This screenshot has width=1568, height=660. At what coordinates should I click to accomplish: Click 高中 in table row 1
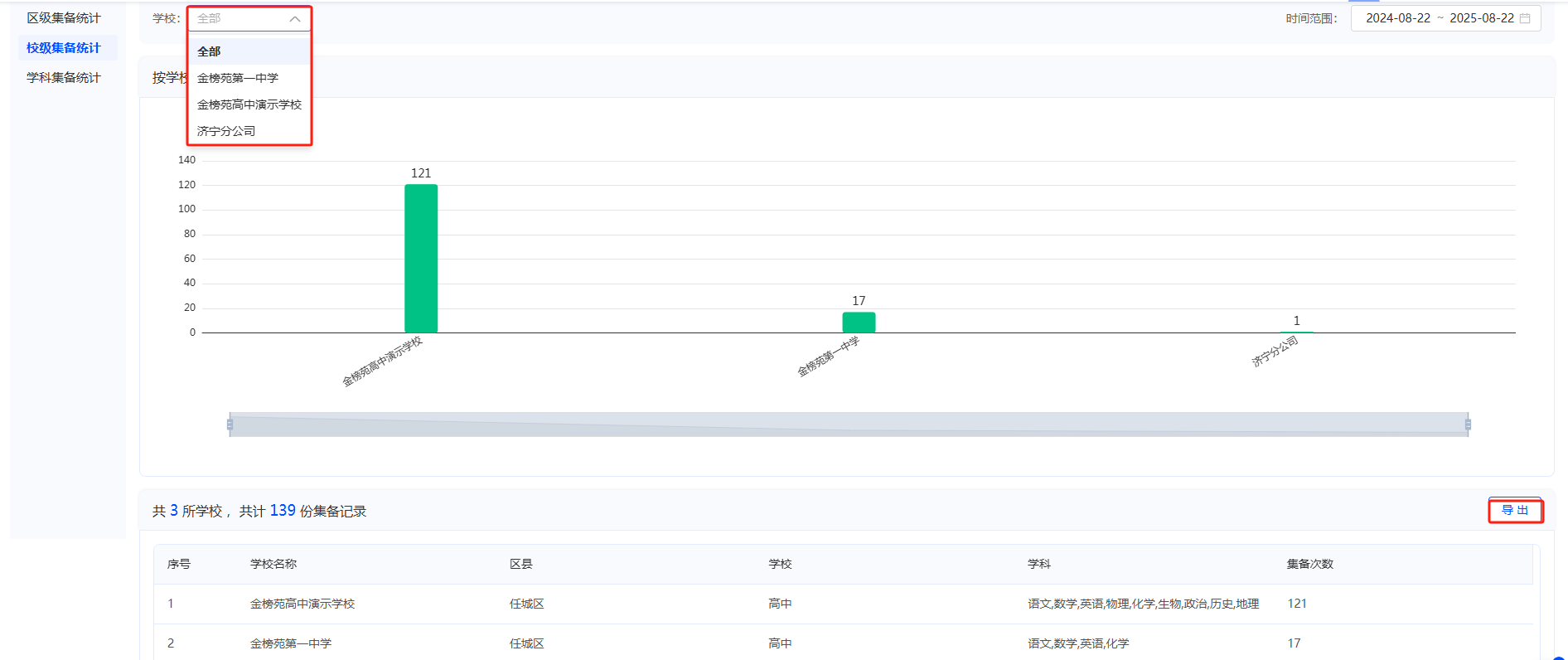(780, 604)
